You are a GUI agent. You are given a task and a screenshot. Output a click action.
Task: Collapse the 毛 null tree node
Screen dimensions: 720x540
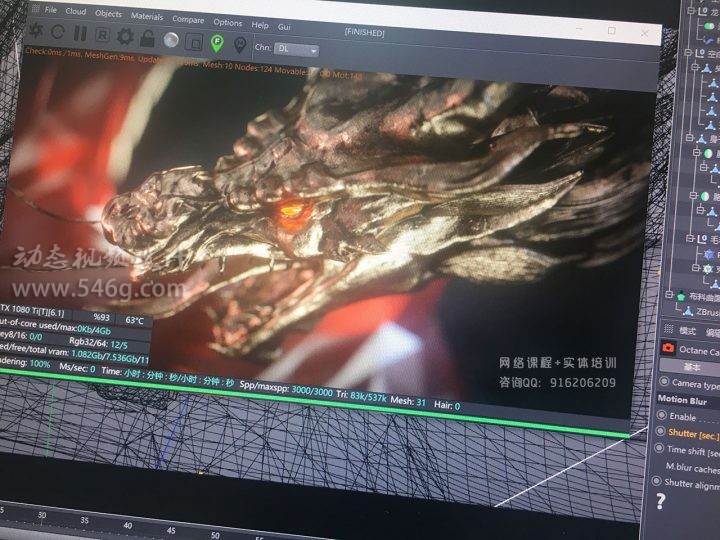(x=690, y=238)
